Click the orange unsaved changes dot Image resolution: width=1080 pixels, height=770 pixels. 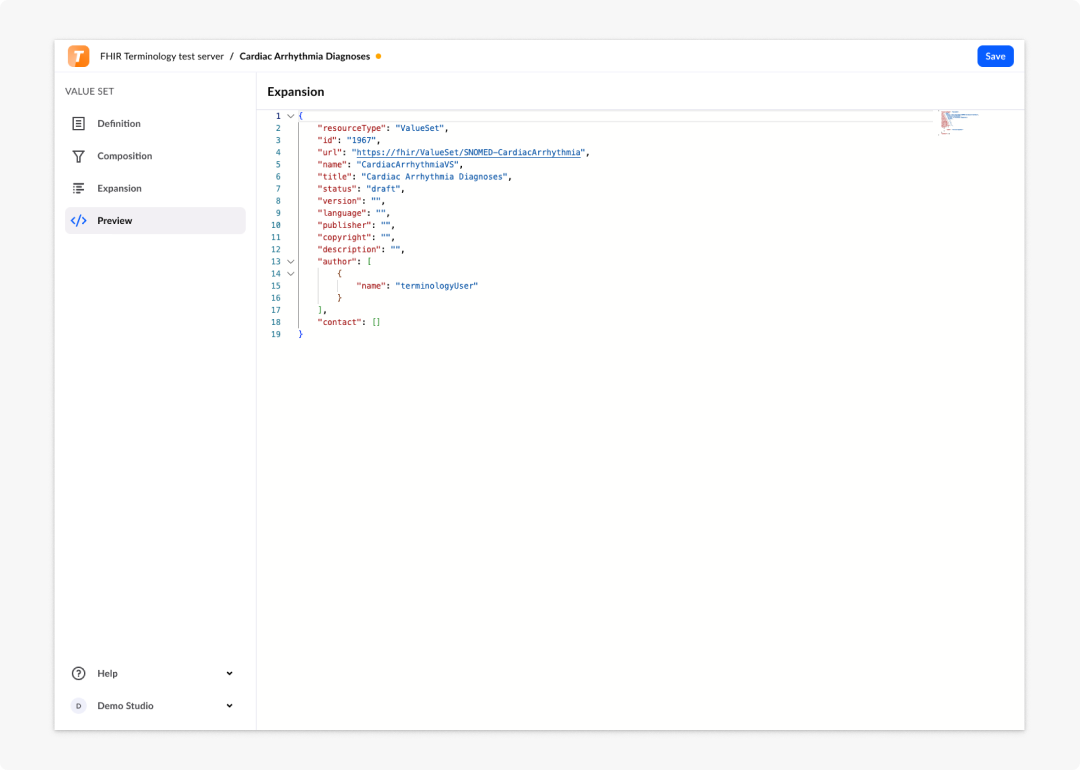[x=379, y=56]
